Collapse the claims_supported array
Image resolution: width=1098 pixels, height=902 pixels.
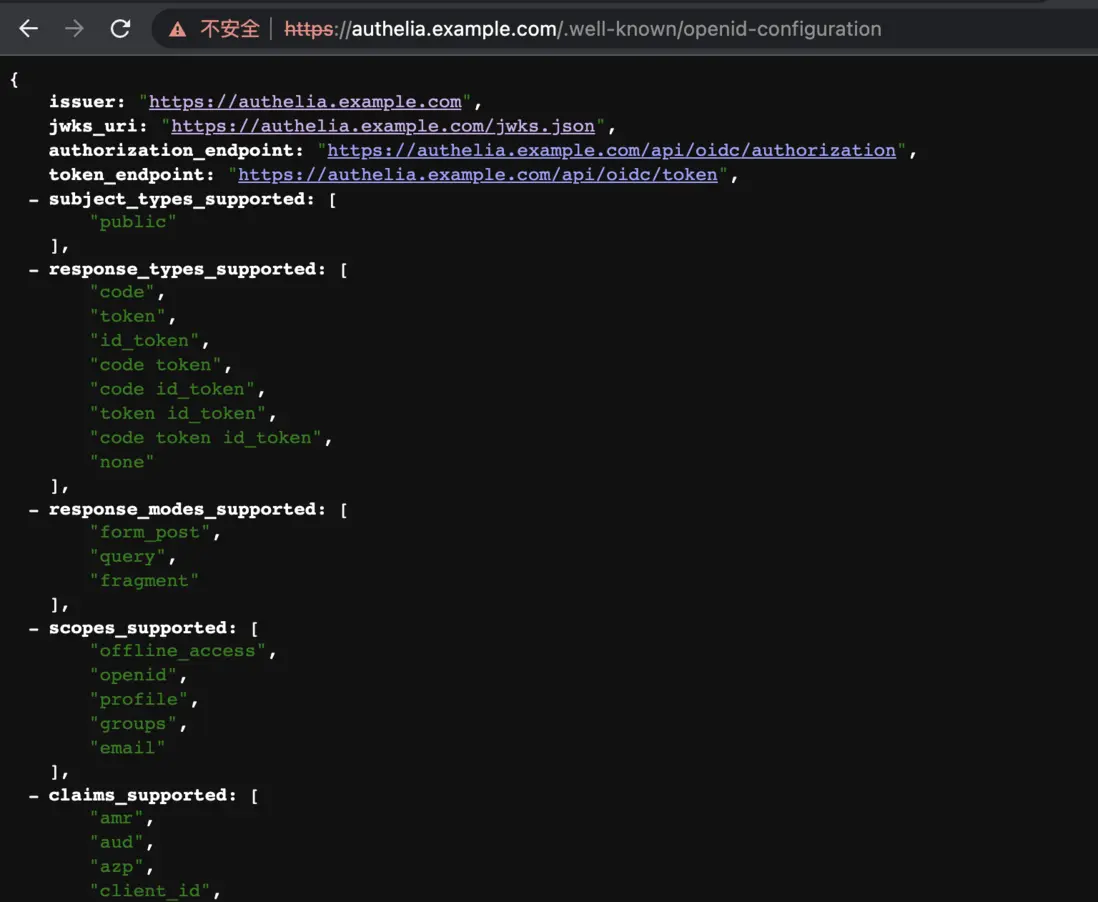(34, 796)
